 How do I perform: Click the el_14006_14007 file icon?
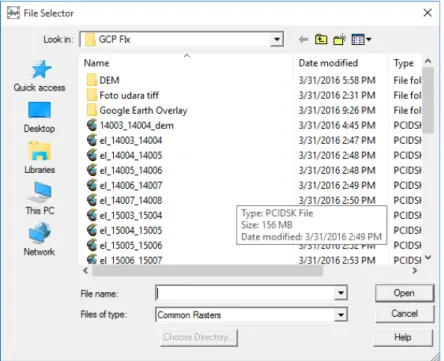[x=92, y=185]
